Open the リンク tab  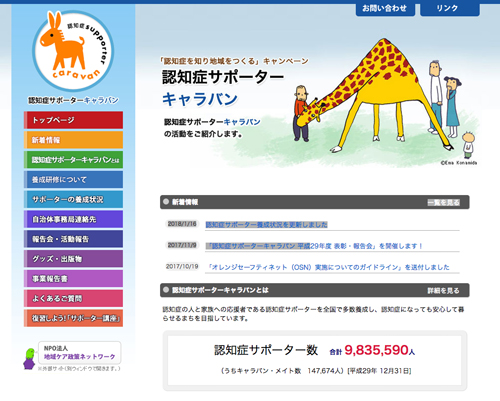(x=450, y=9)
